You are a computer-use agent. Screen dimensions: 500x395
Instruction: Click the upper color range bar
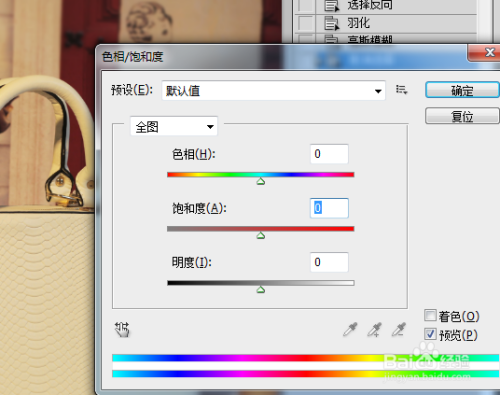[x=306, y=358]
